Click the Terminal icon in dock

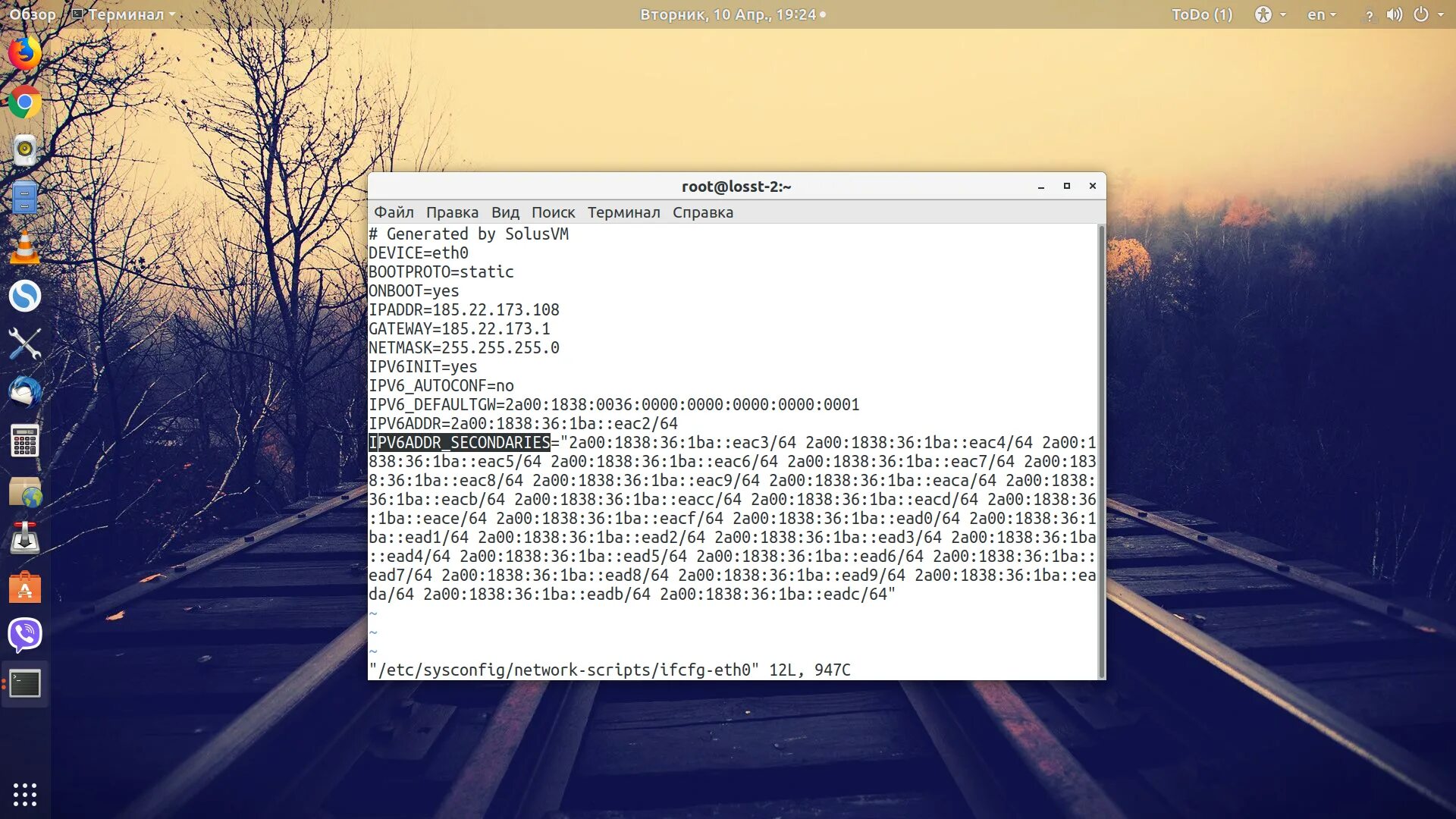point(24,684)
